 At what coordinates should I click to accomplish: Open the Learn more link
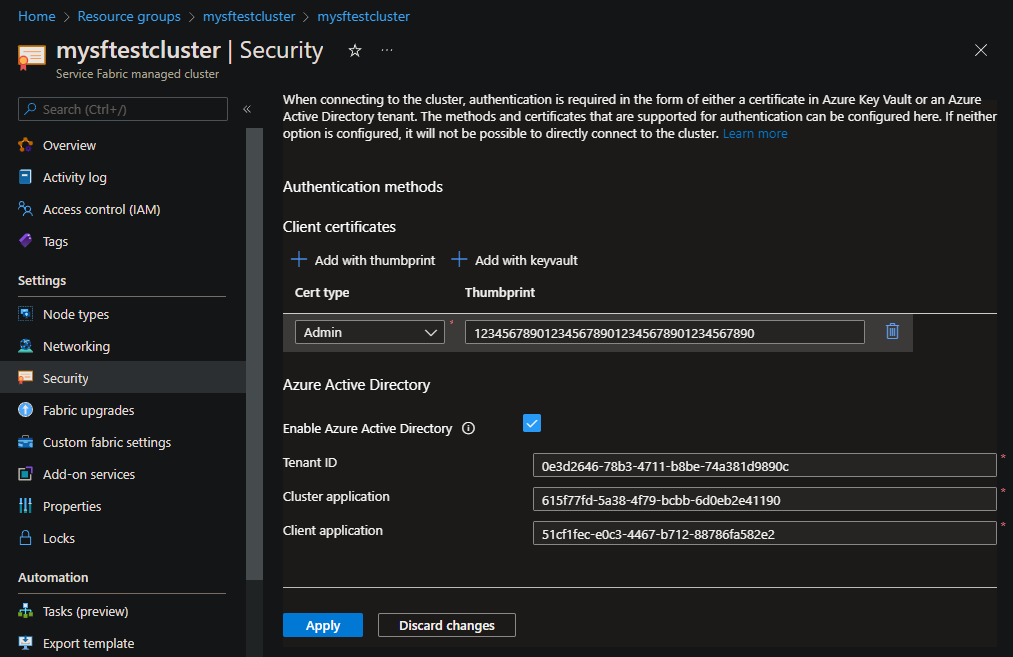click(x=755, y=134)
